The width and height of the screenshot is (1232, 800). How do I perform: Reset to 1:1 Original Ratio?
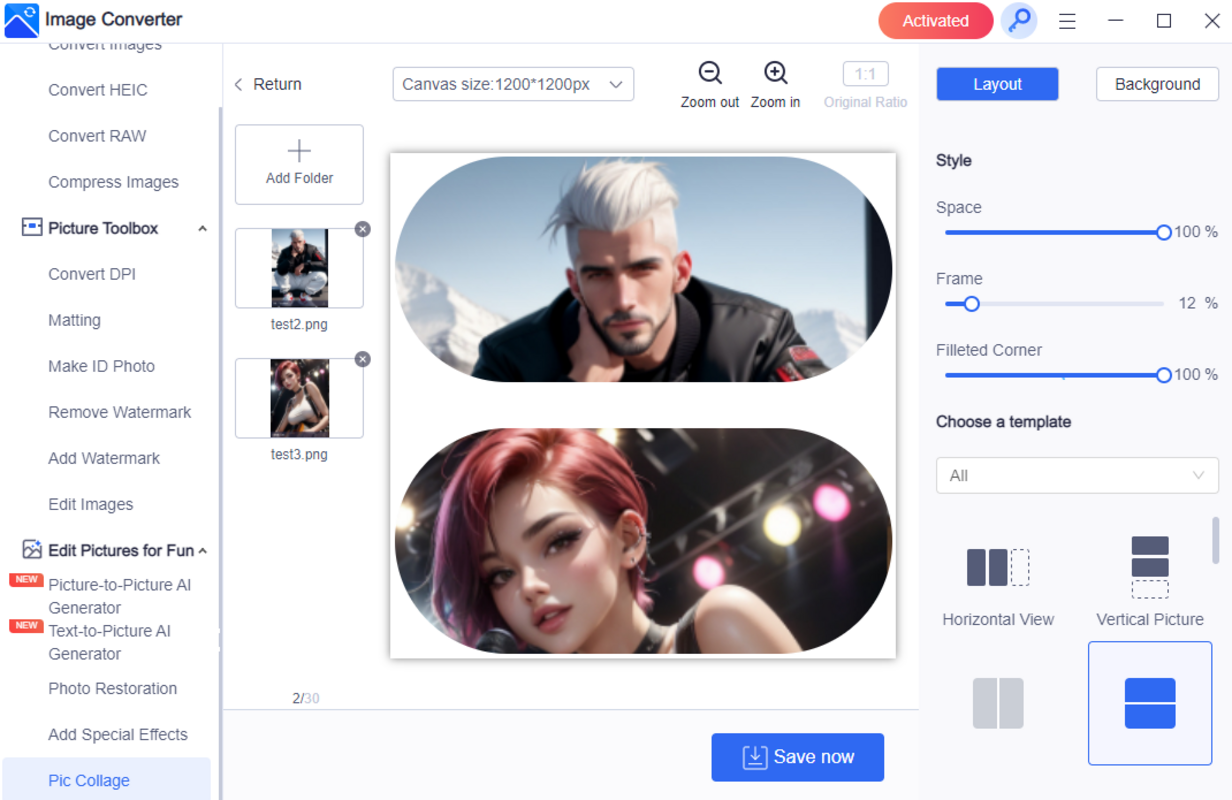coord(866,74)
